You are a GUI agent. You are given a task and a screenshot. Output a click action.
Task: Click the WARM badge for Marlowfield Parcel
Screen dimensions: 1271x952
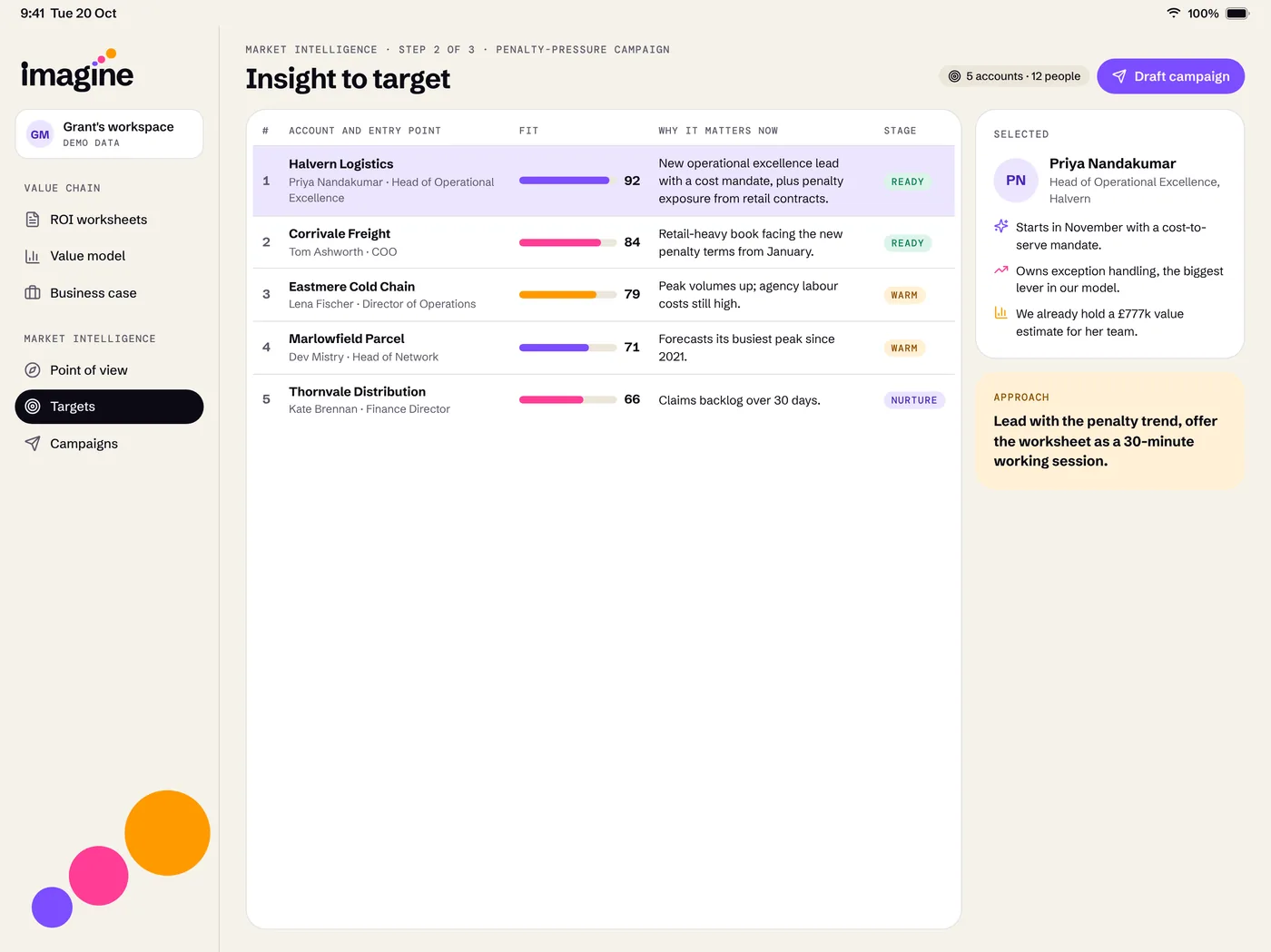tap(904, 348)
